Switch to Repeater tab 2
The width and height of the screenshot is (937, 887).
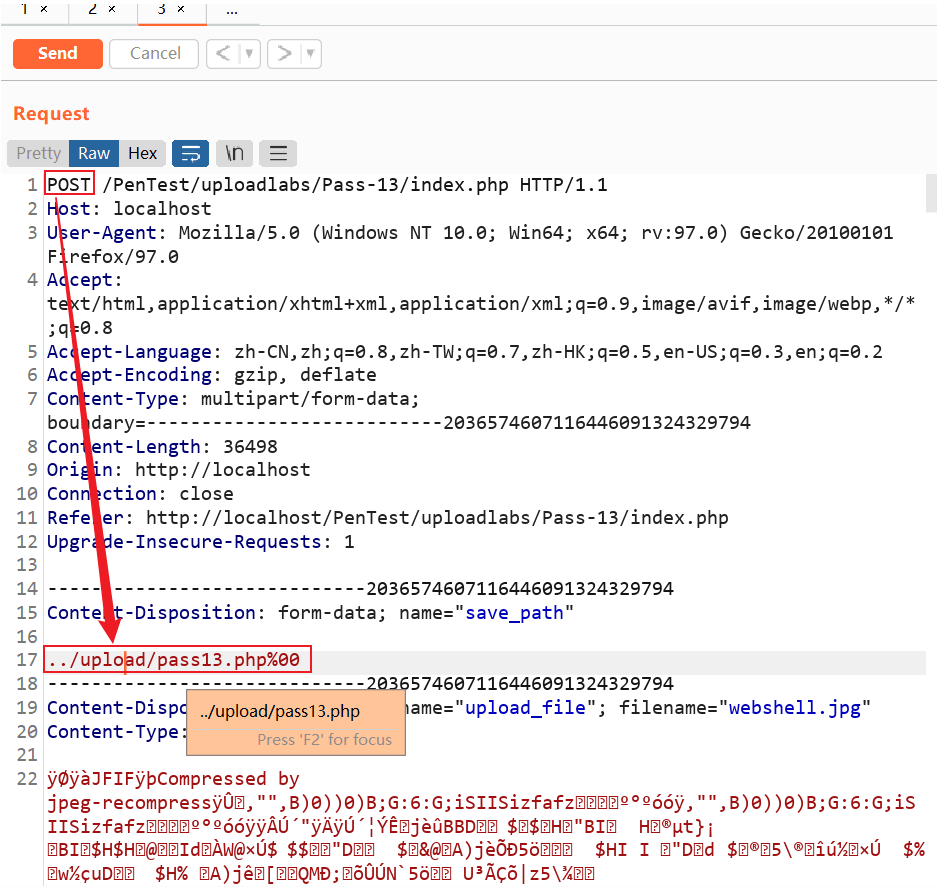click(x=93, y=9)
